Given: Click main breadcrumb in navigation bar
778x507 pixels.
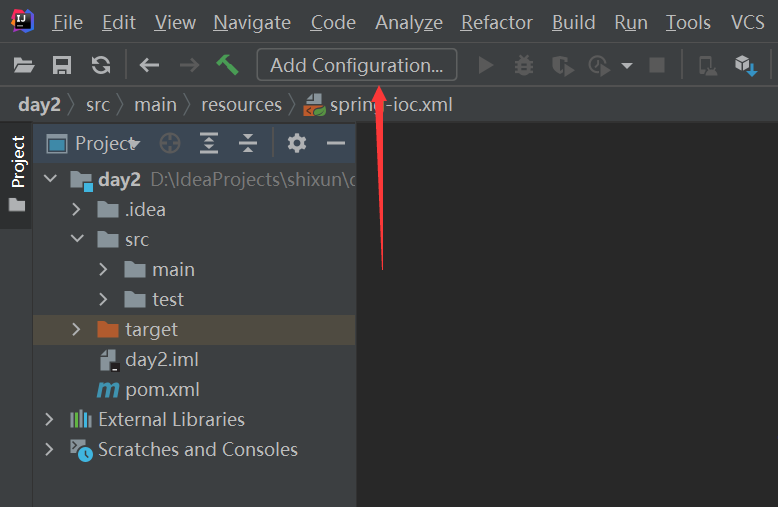Looking at the screenshot, I should (x=155, y=105).
